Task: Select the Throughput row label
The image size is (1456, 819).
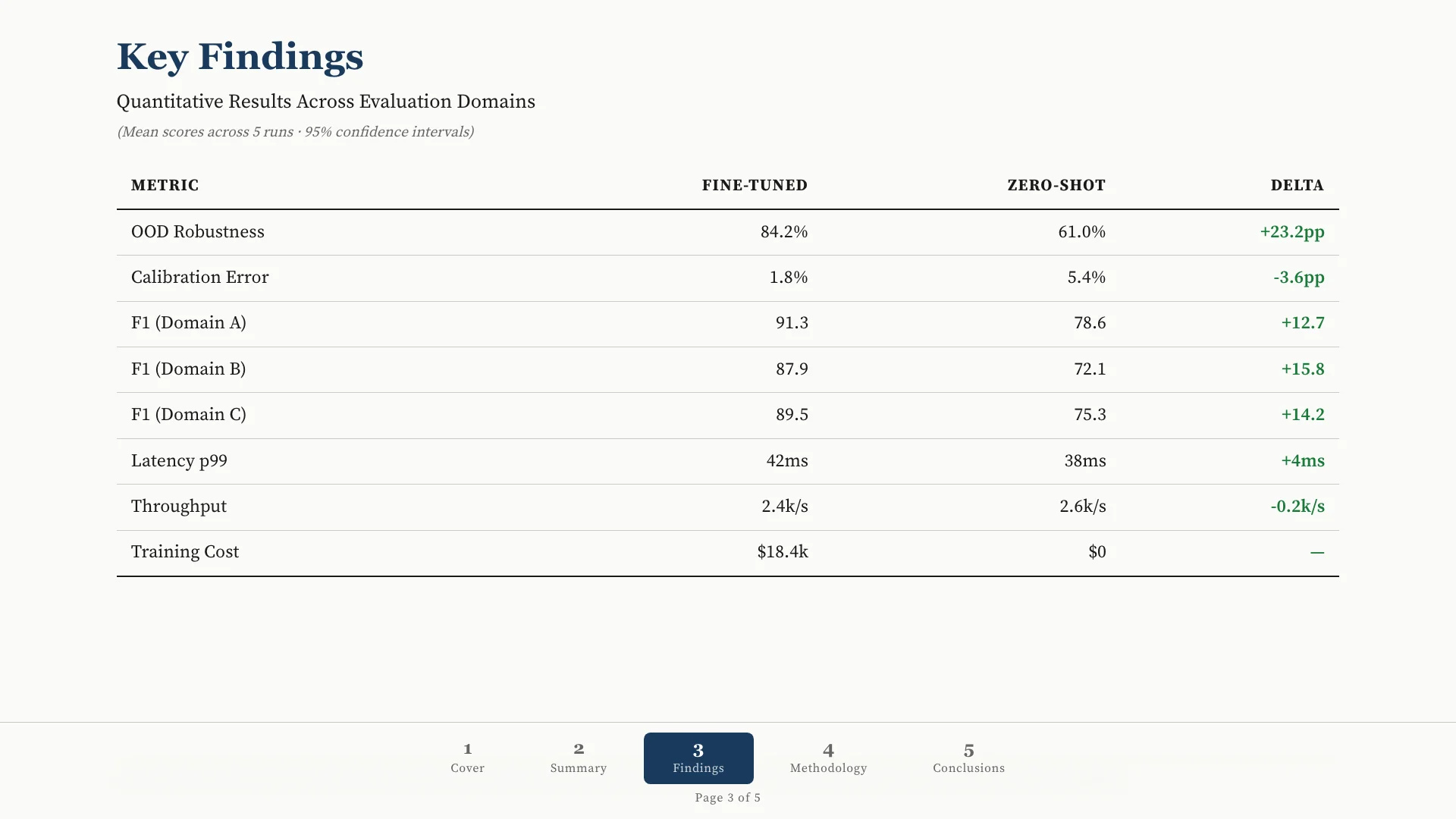Action: 179,507
